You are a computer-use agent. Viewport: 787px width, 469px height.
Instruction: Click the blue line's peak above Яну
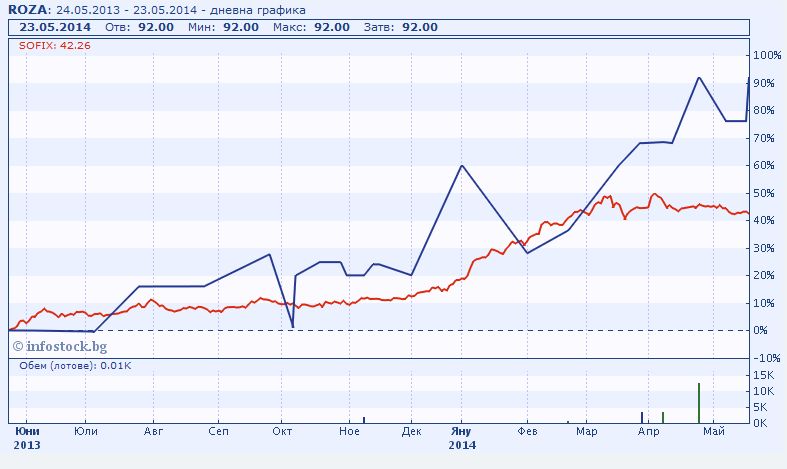pyautogui.click(x=462, y=166)
